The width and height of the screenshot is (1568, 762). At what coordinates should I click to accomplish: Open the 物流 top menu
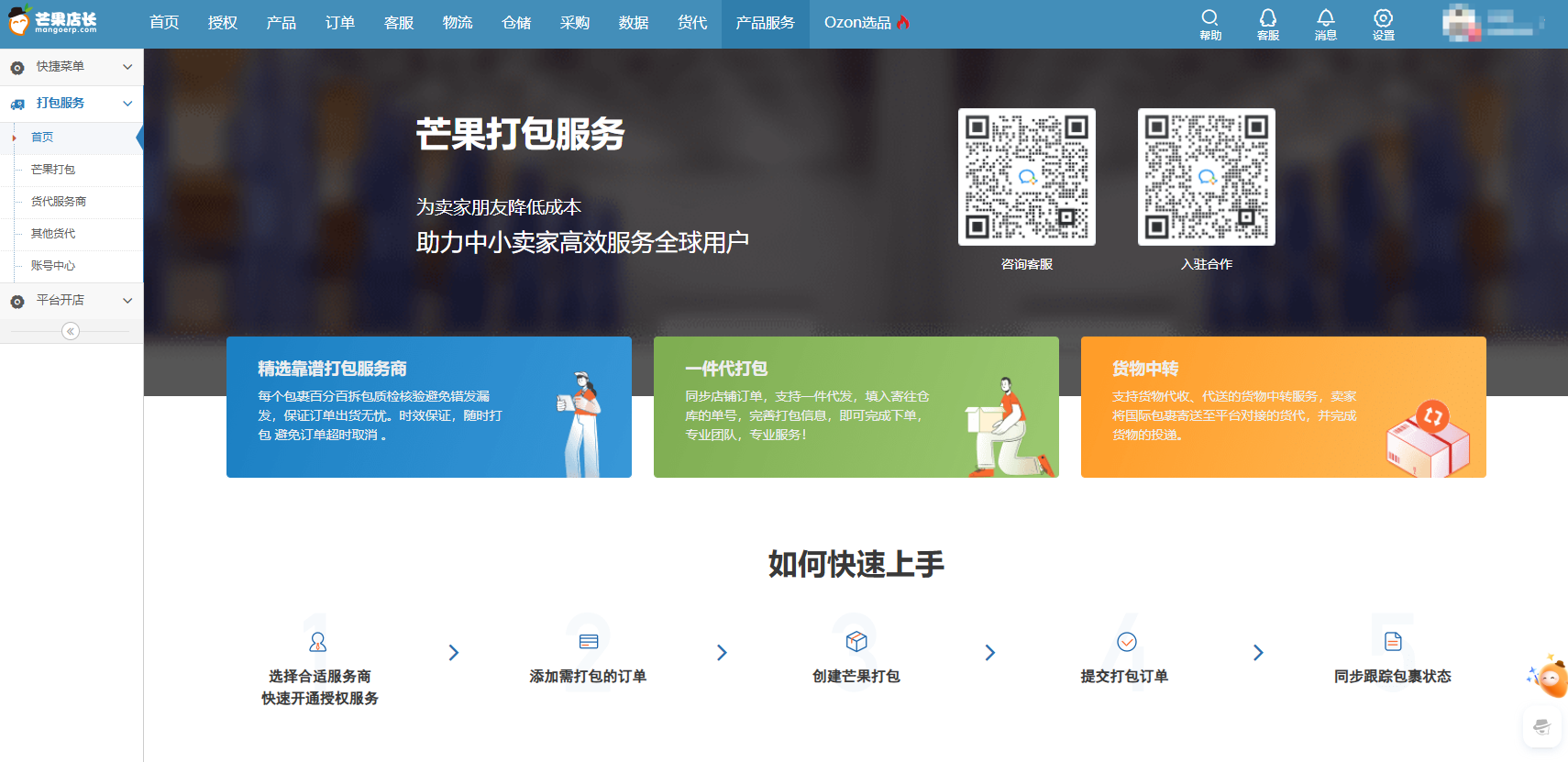(458, 23)
